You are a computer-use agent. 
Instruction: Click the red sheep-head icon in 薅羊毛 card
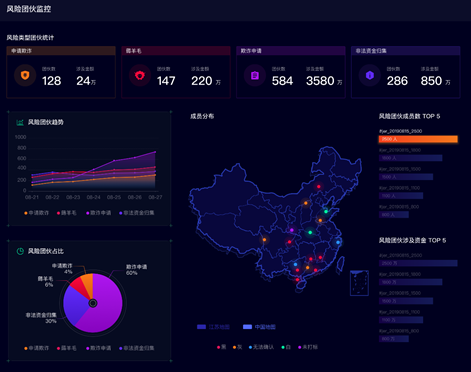pos(140,75)
